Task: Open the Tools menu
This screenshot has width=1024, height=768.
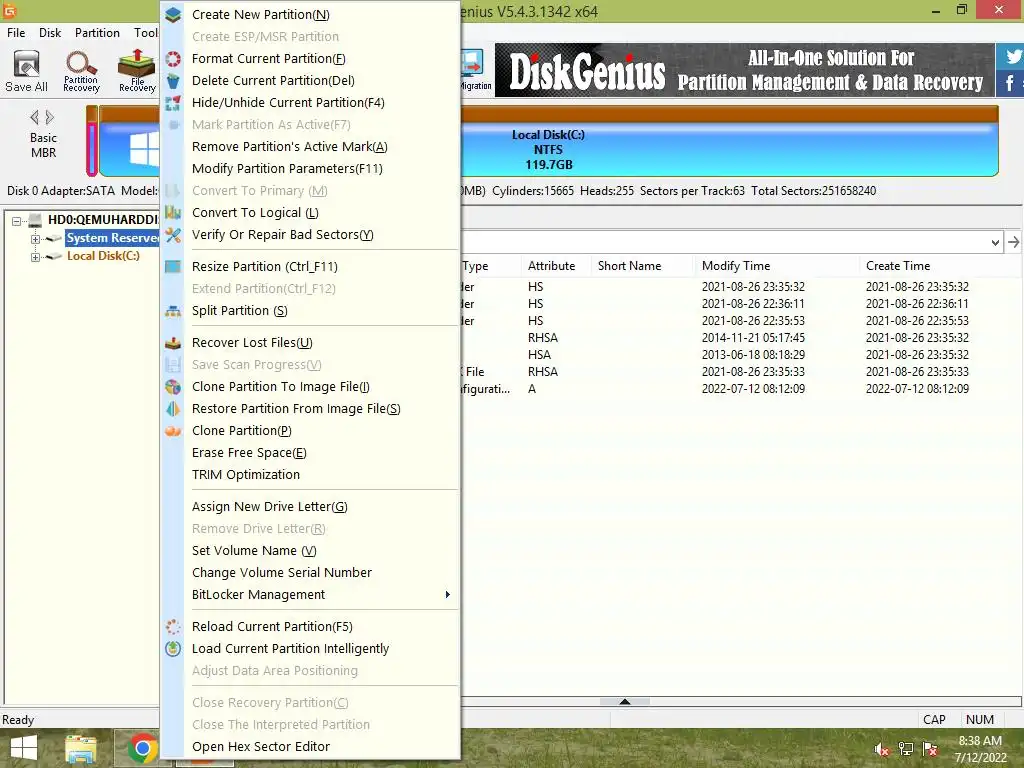Action: (146, 33)
